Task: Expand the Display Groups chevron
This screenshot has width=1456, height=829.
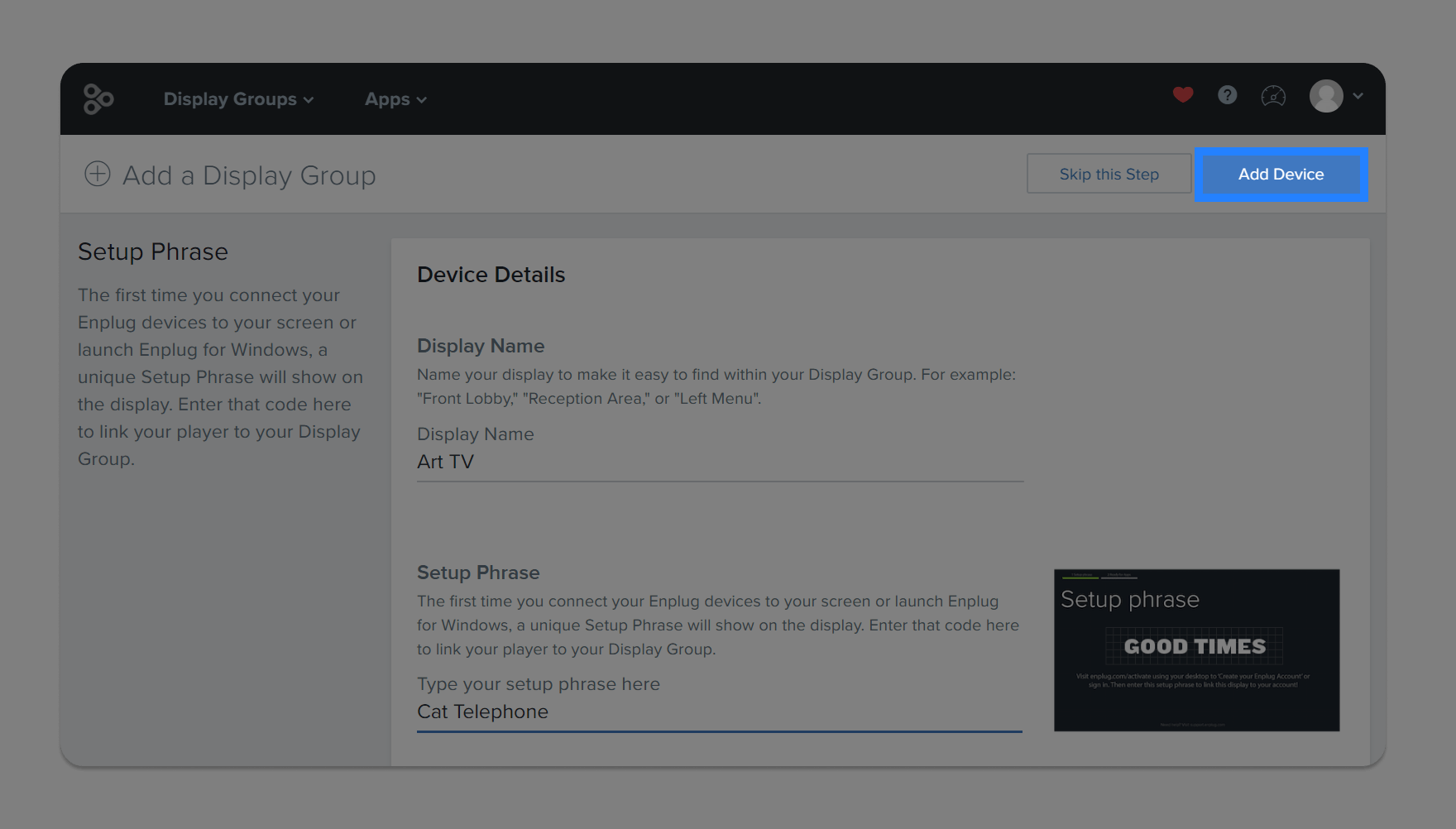Action: [308, 100]
